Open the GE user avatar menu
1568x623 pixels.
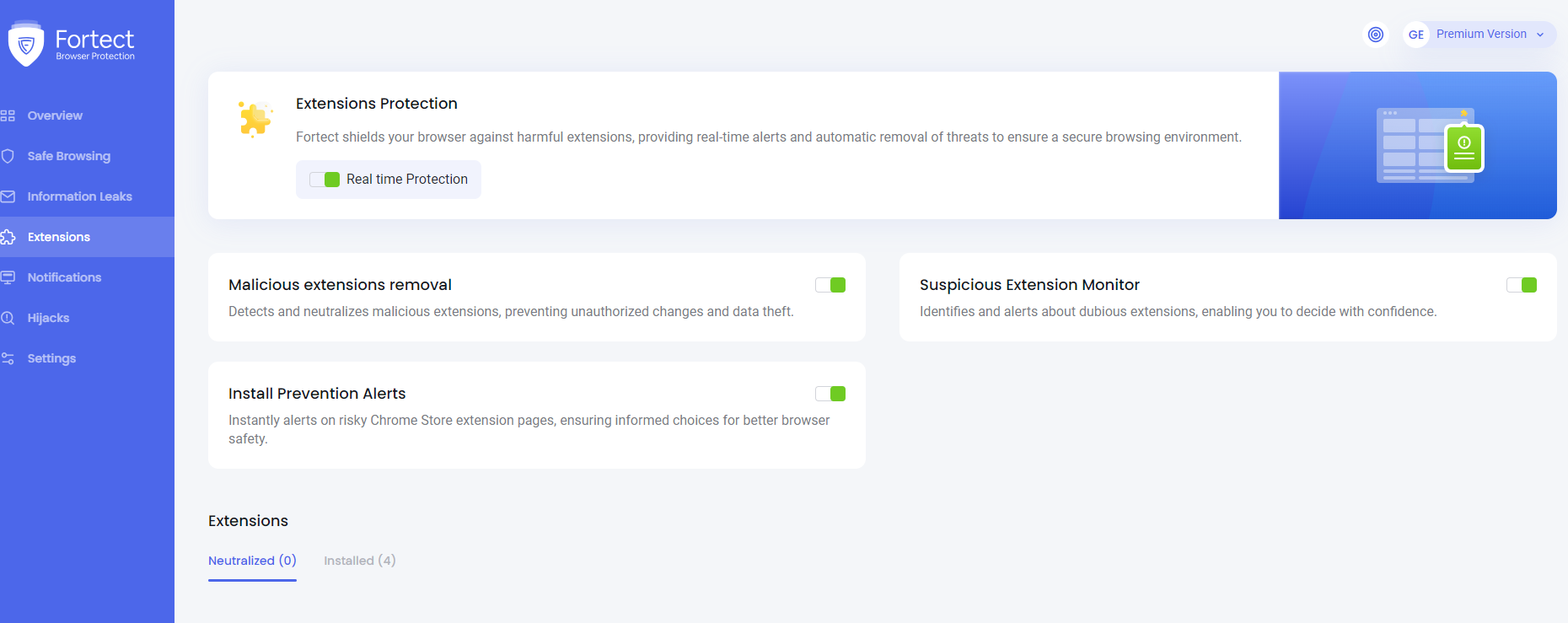click(x=1415, y=35)
